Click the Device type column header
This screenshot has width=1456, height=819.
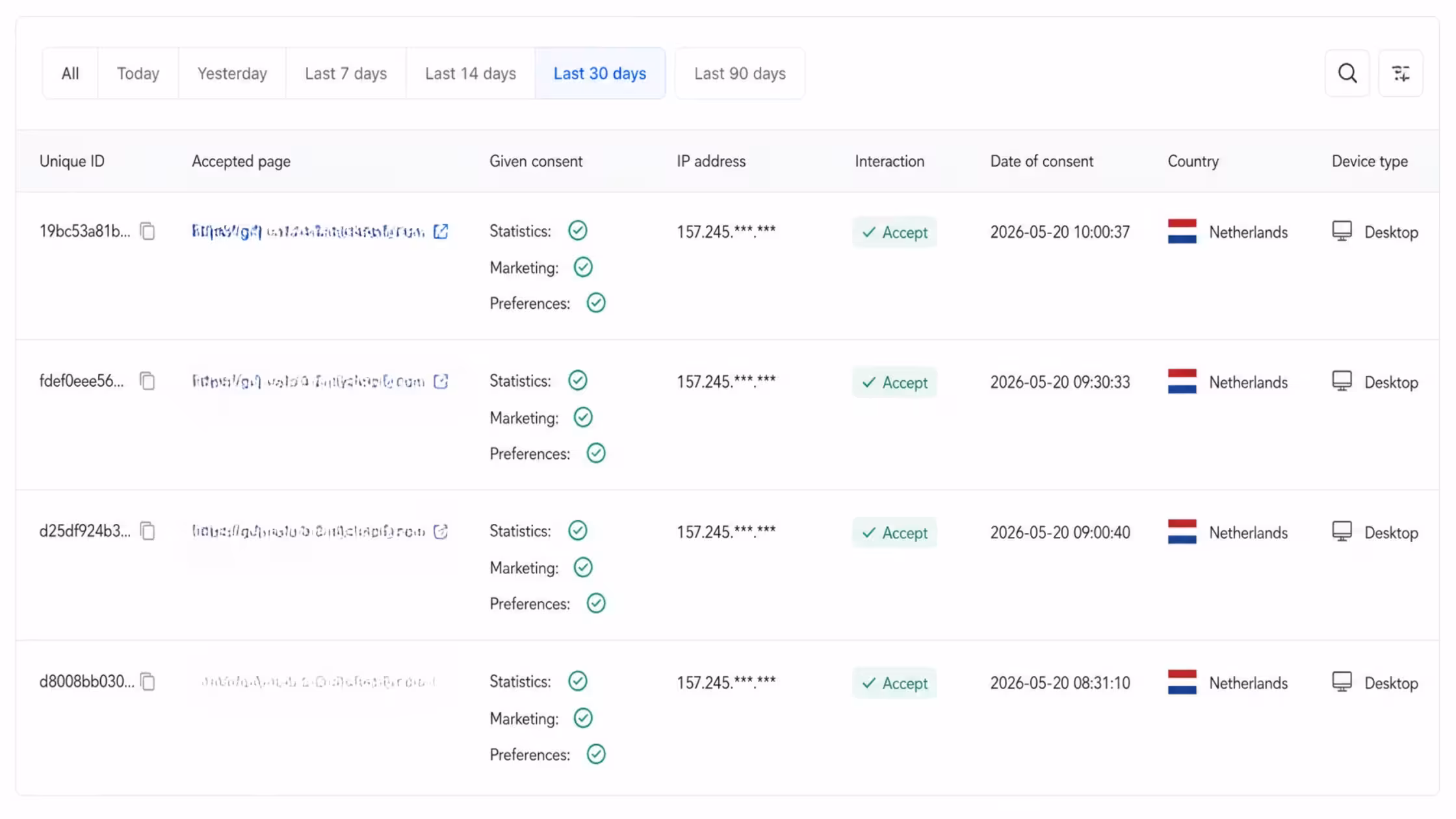1370,161
